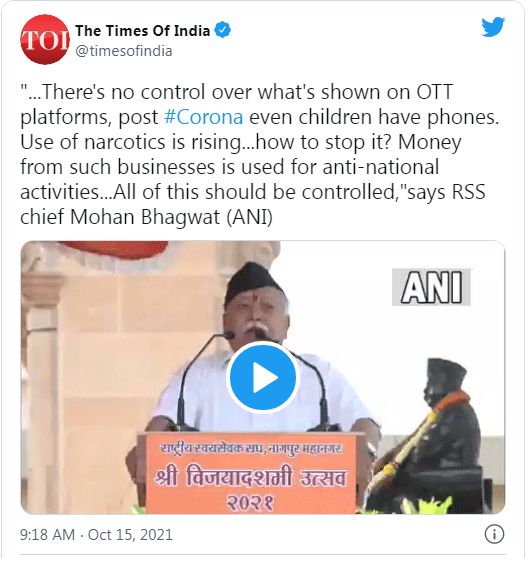Click The Times Of India display name

143,31
